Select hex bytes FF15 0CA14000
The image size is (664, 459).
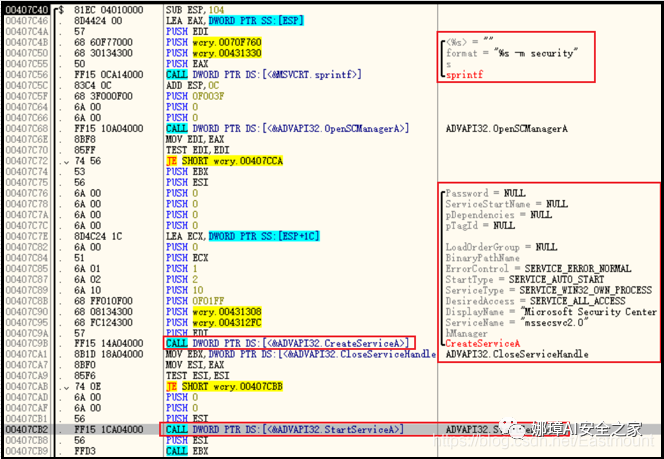108,75
